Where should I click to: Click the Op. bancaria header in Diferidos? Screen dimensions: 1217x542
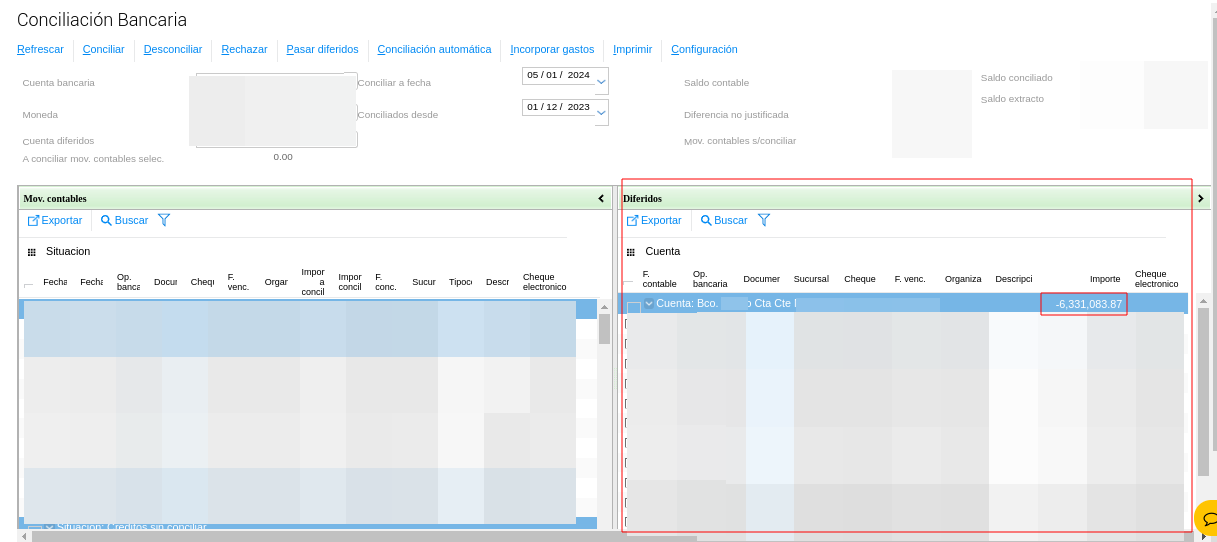coord(710,279)
